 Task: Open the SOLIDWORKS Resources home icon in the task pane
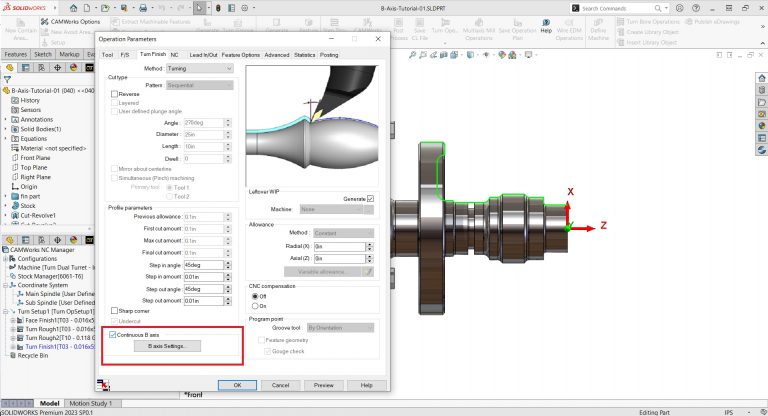tap(762, 78)
